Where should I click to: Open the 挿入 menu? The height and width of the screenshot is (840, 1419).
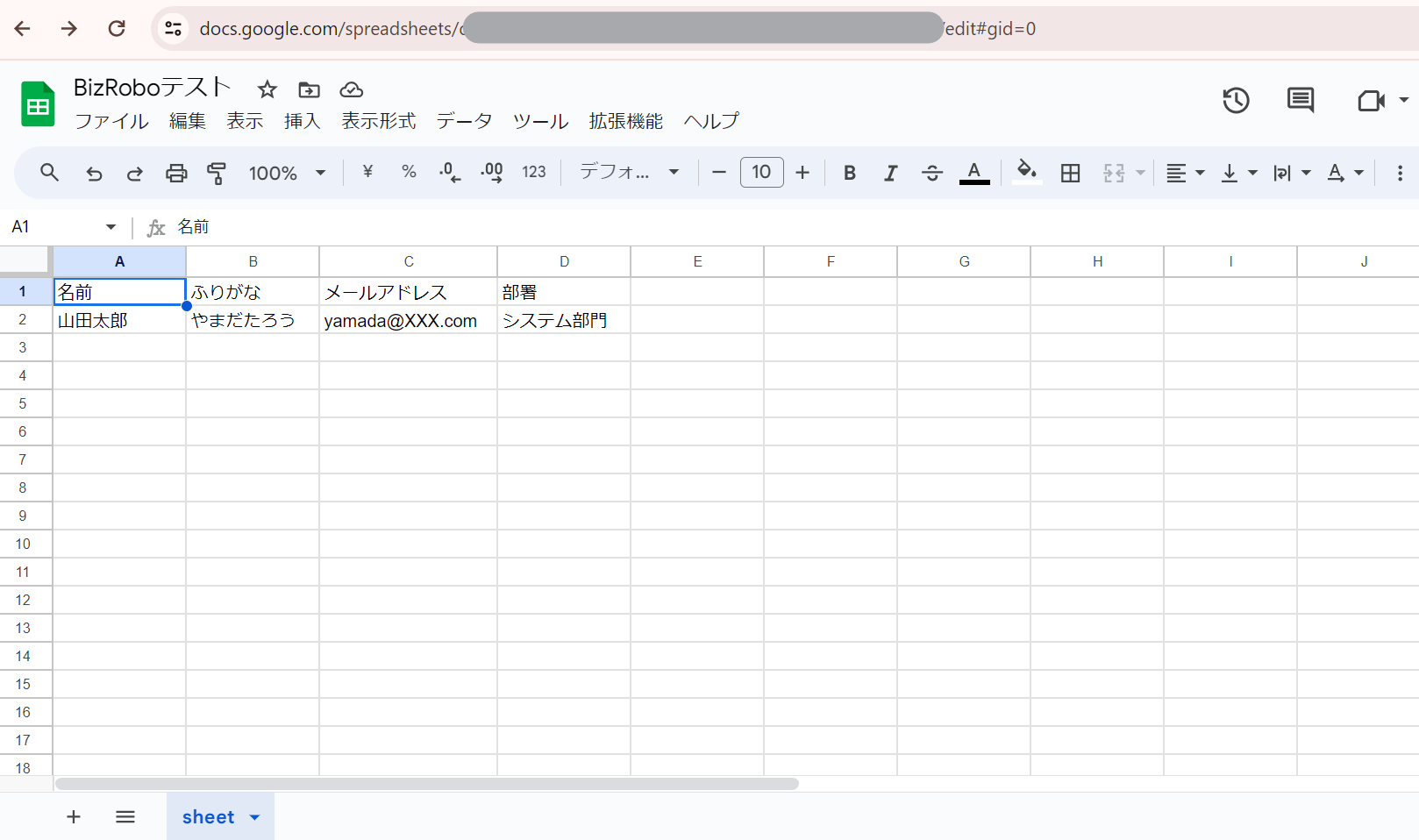303,121
